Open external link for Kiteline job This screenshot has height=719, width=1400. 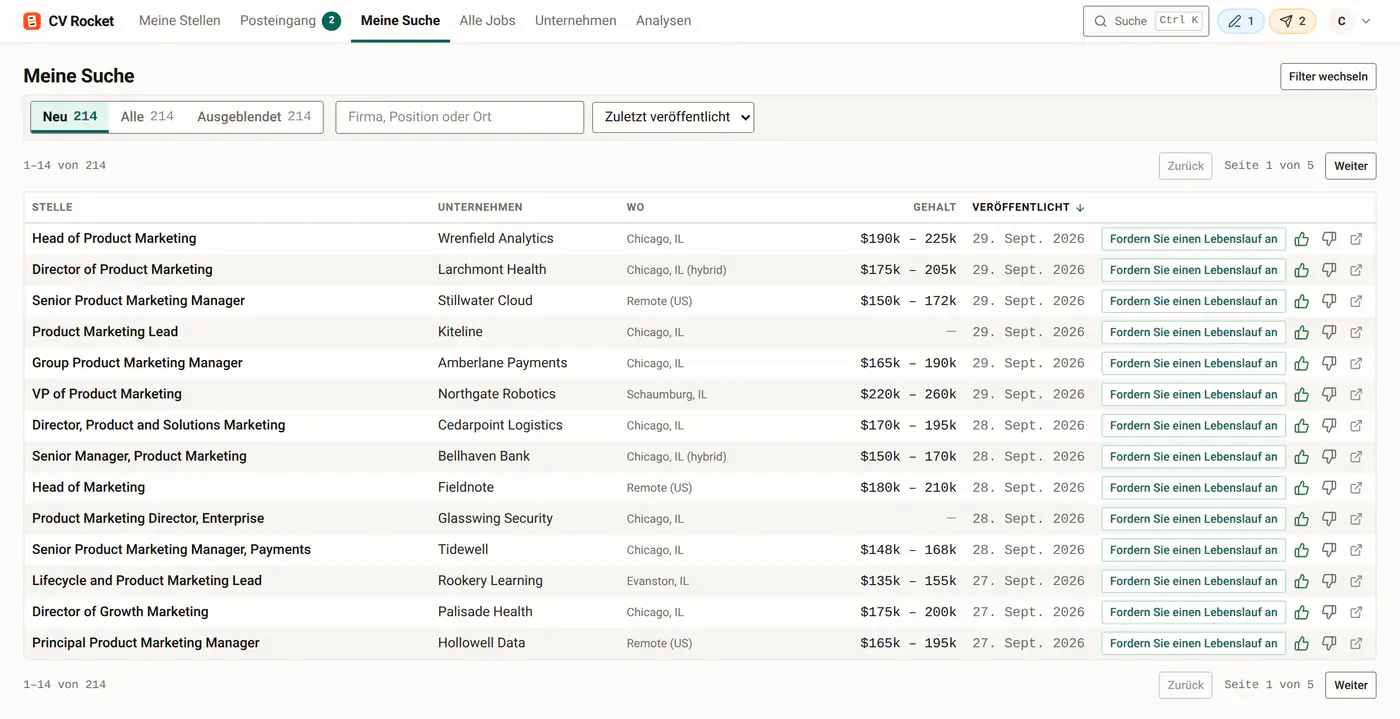coord(1356,332)
